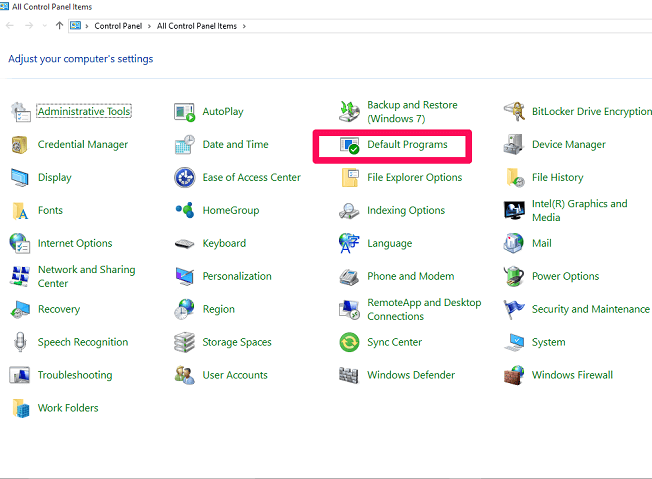
Task: Open the File History link
Action: pos(557,178)
